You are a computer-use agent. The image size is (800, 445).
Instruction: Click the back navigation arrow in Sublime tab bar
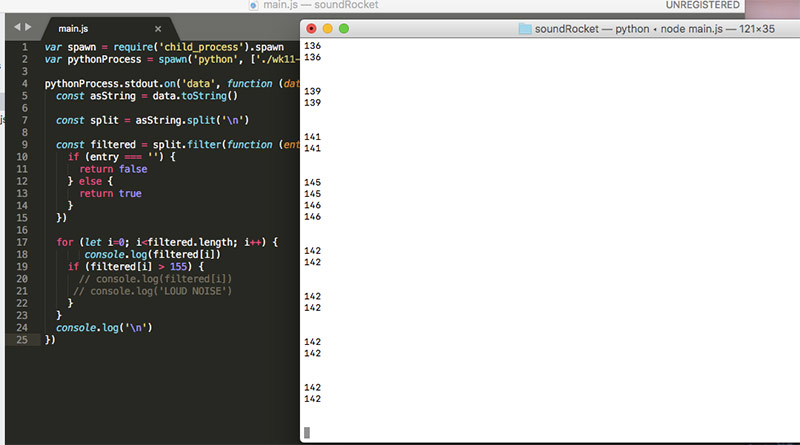[17, 27]
